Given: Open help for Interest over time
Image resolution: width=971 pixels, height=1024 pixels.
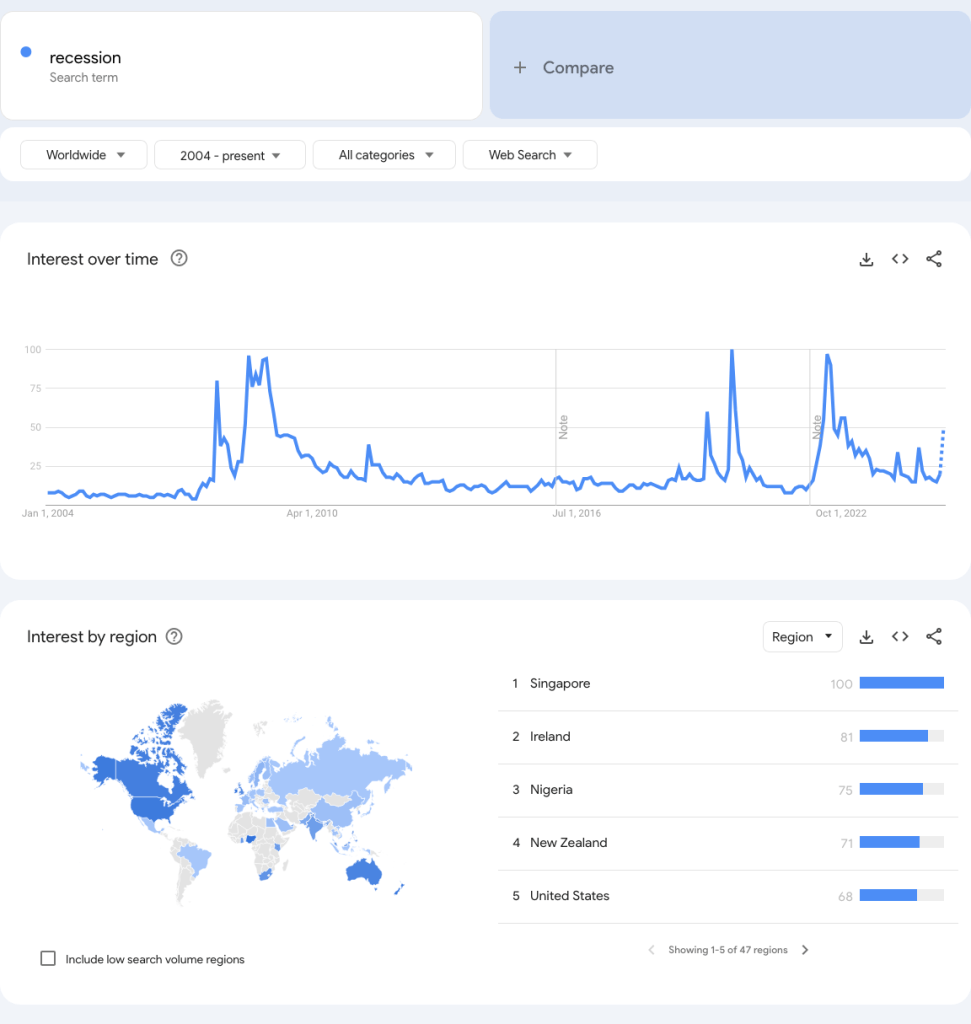Looking at the screenshot, I should pyautogui.click(x=179, y=258).
